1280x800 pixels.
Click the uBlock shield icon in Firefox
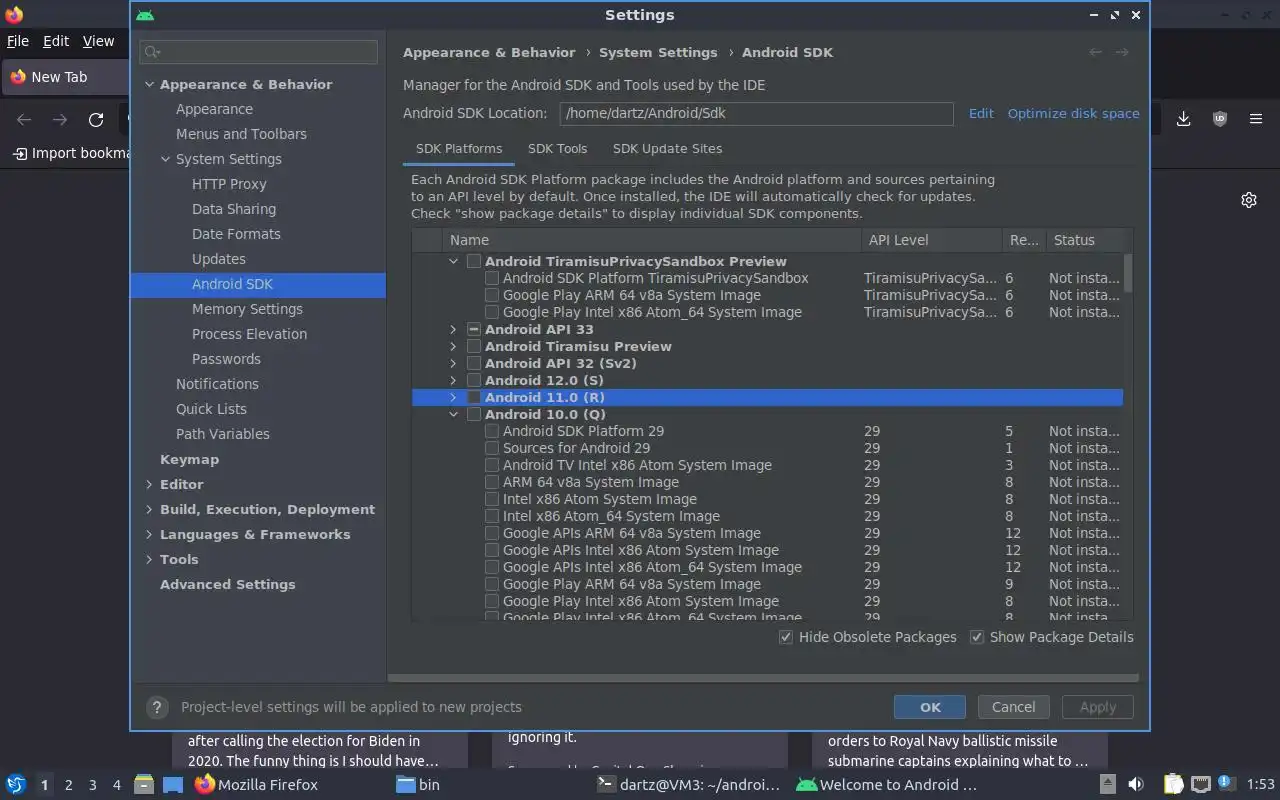1220,119
